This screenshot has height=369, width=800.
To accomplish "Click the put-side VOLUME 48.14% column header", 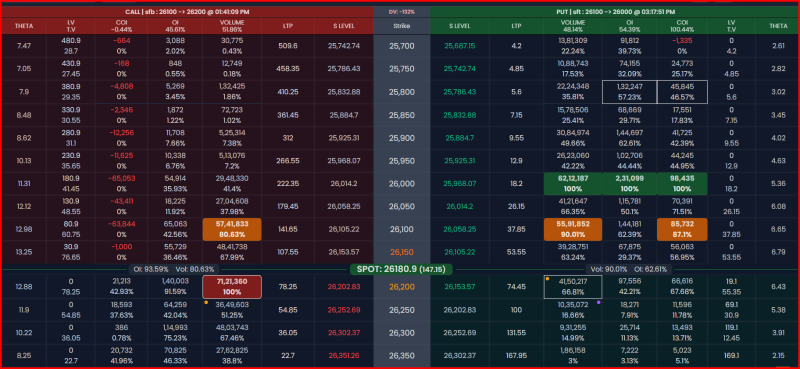I will pyautogui.click(x=573, y=26).
